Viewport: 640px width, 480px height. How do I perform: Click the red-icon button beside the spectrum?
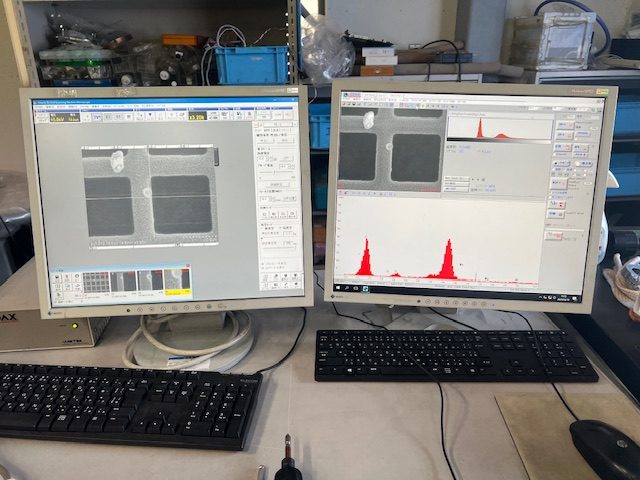(x=557, y=204)
